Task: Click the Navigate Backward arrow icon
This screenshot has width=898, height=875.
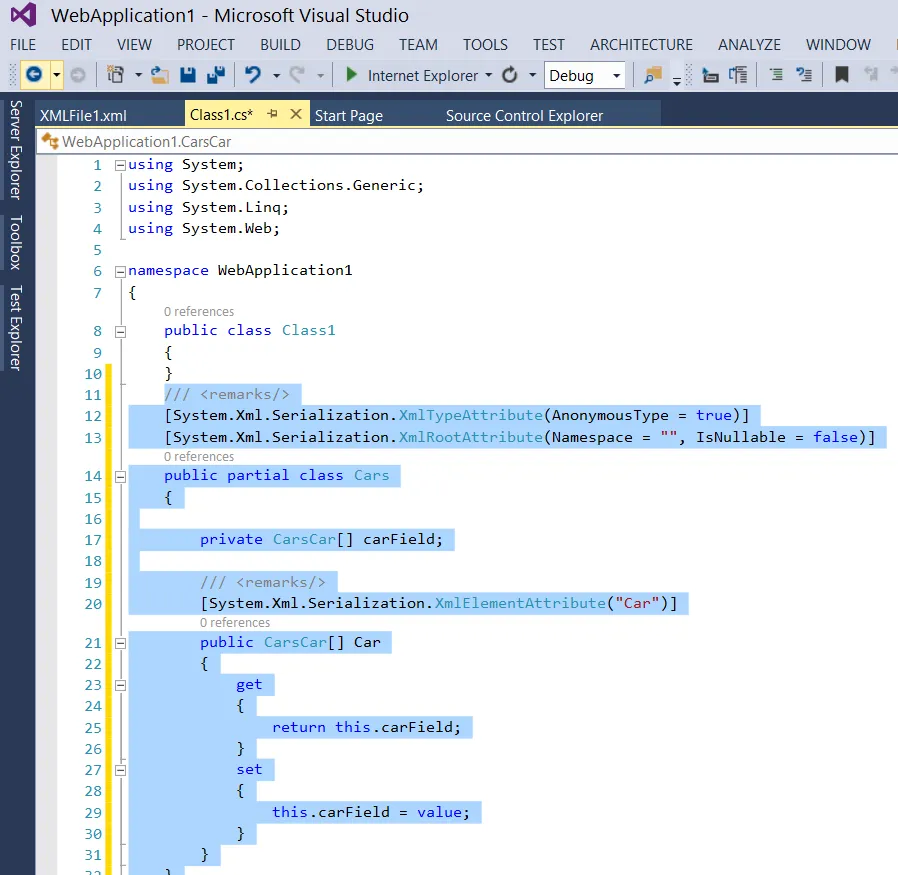Action: pyautogui.click(x=33, y=75)
